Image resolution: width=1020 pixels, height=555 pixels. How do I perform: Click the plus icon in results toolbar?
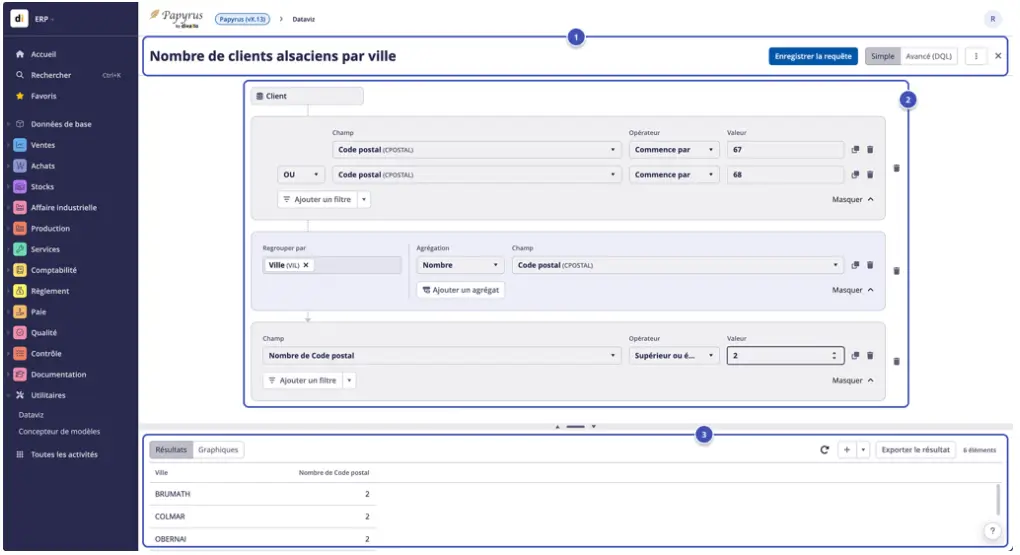[x=846, y=450]
